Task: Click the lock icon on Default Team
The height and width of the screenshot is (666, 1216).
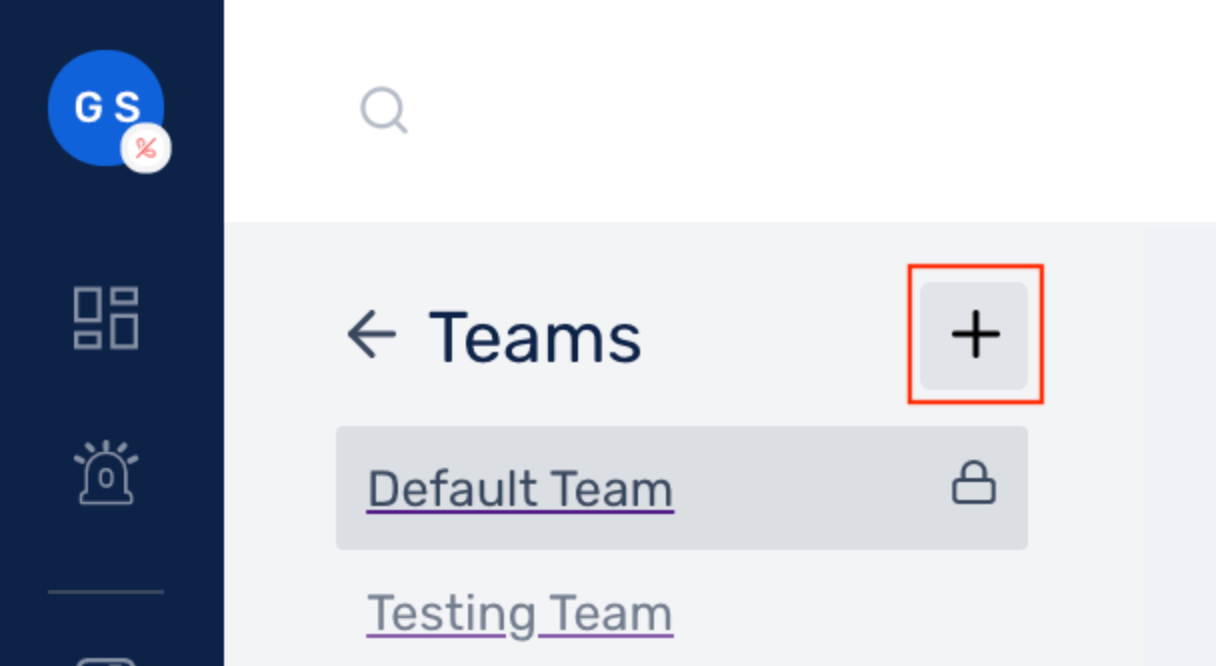Action: (x=973, y=486)
